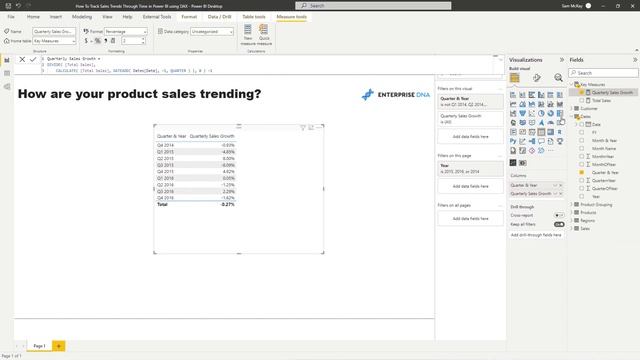Choose the Donut chart visual

click(x=551, y=113)
